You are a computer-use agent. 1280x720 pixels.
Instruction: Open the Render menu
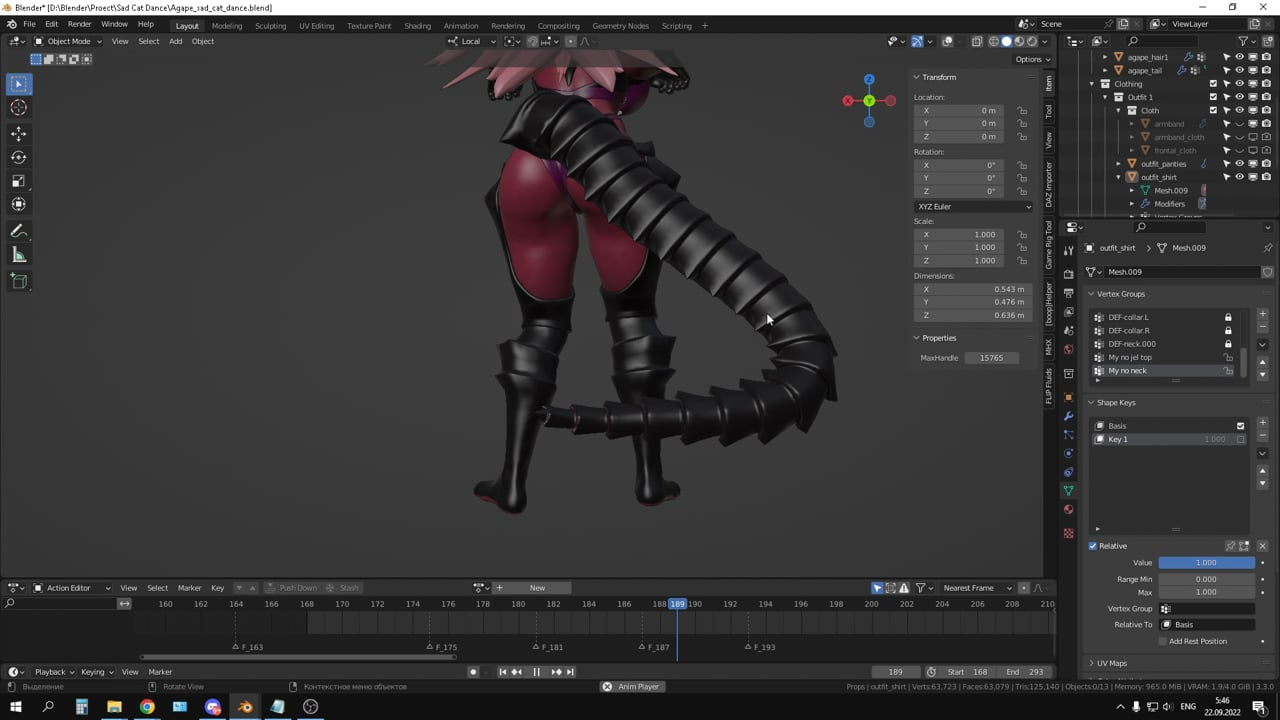coord(80,24)
